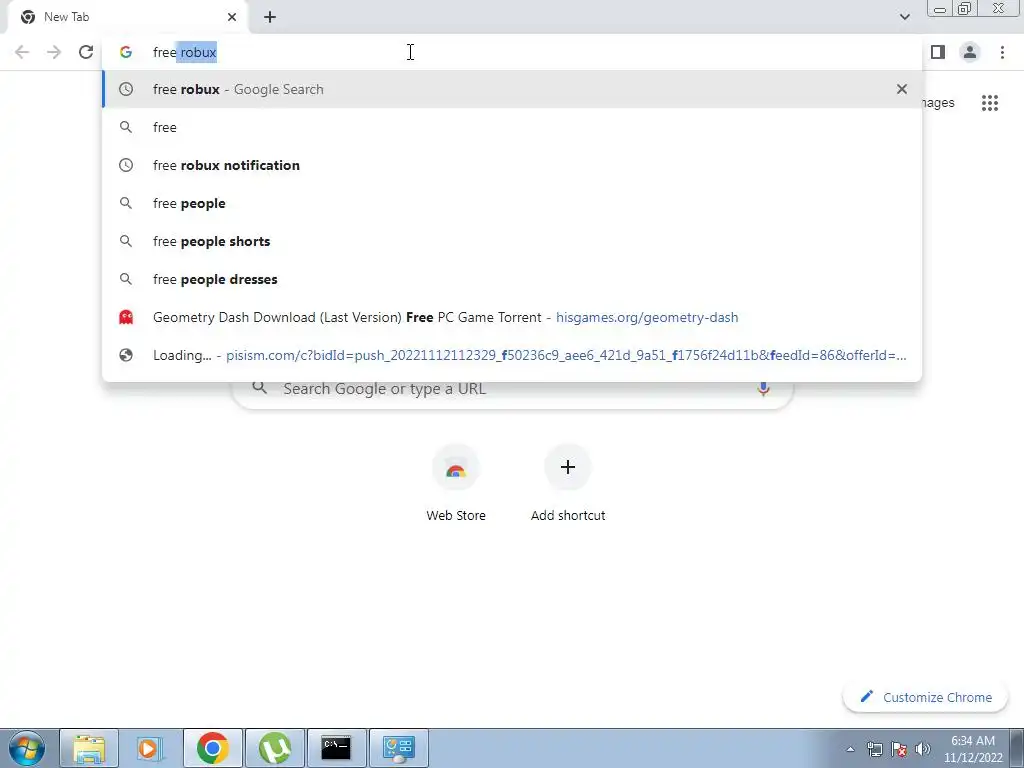Open the tab search dropdown arrow
This screenshot has width=1024, height=768.
click(x=904, y=17)
